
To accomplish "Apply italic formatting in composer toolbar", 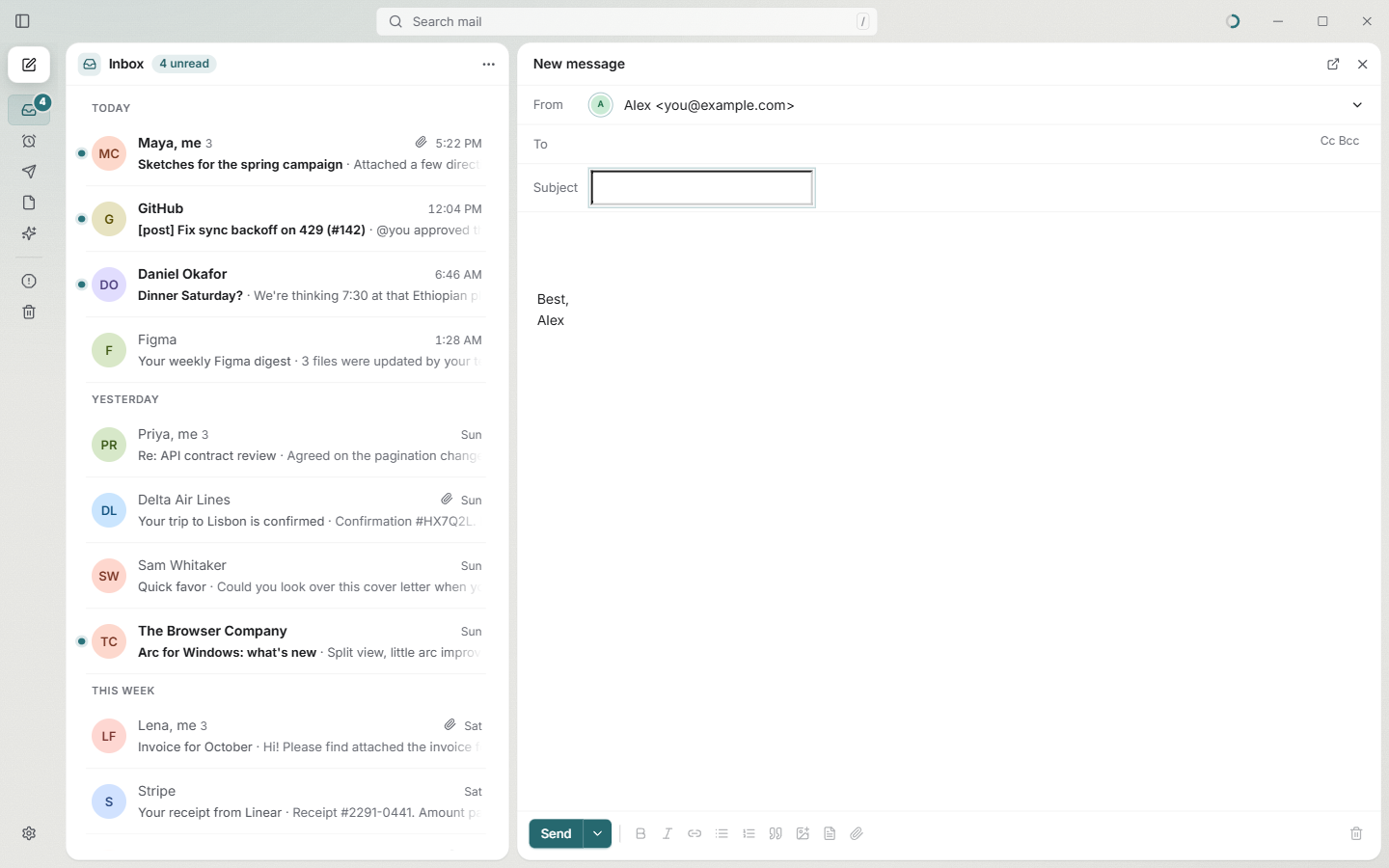I will pyautogui.click(x=667, y=834).
